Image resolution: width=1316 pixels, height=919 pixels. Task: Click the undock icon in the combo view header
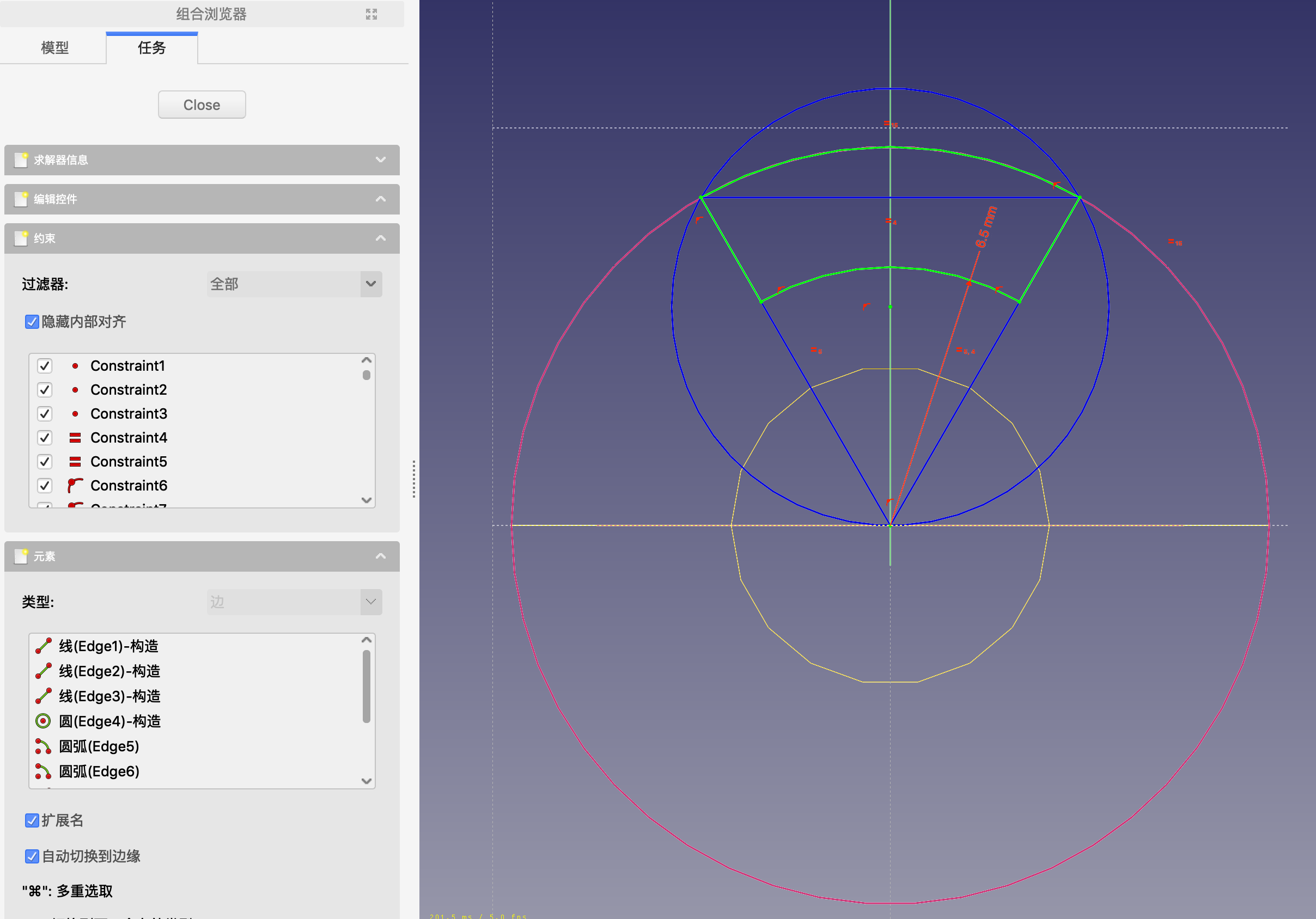(x=371, y=14)
